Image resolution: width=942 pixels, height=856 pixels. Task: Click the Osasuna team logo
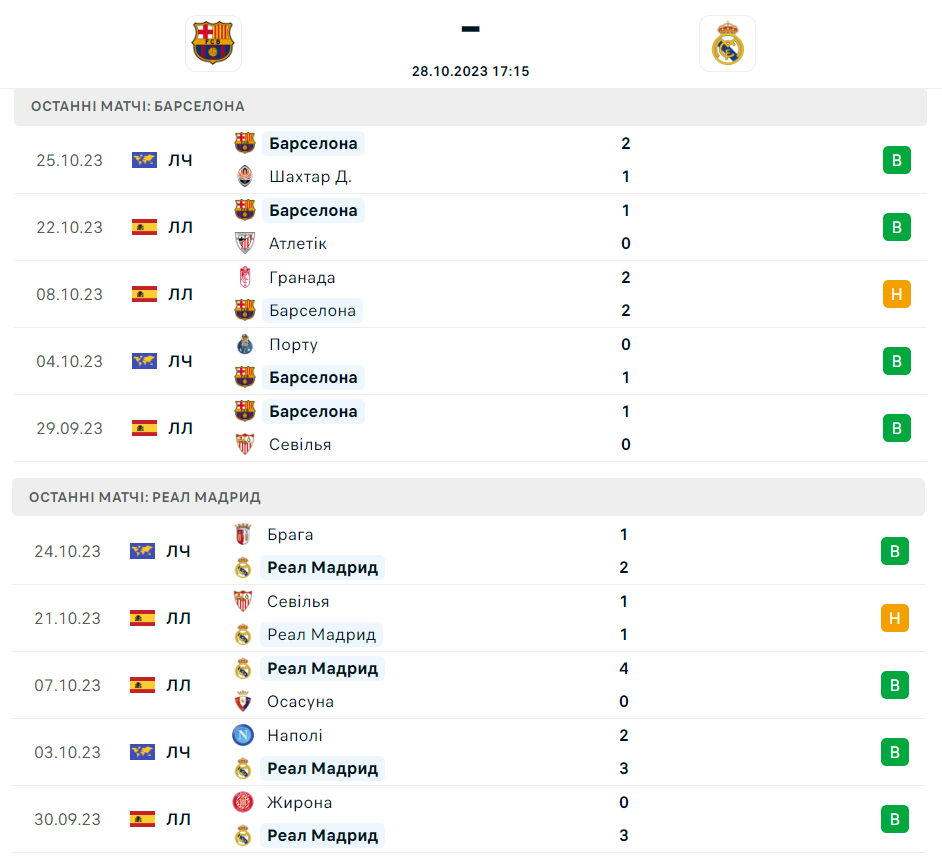243,702
